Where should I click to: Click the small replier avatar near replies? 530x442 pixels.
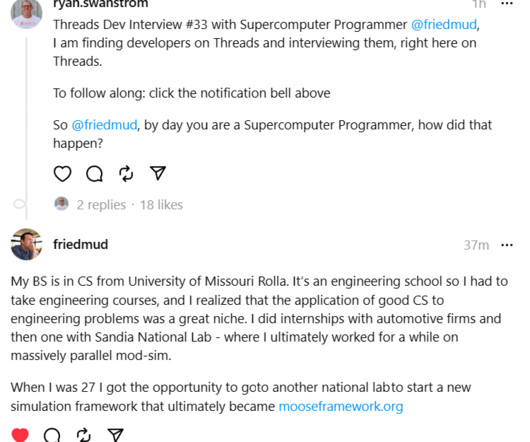62,204
